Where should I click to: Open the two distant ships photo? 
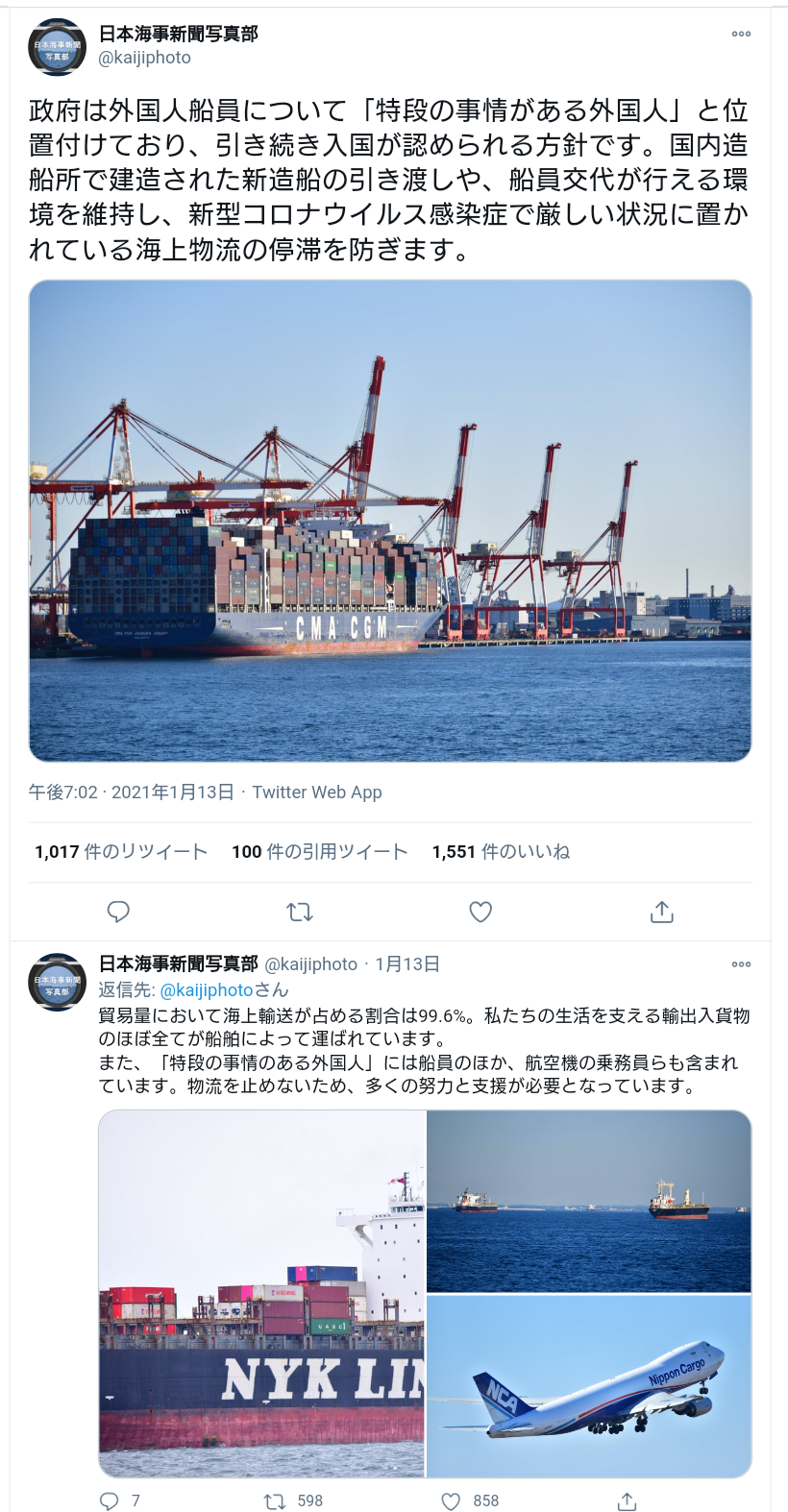point(589,1201)
